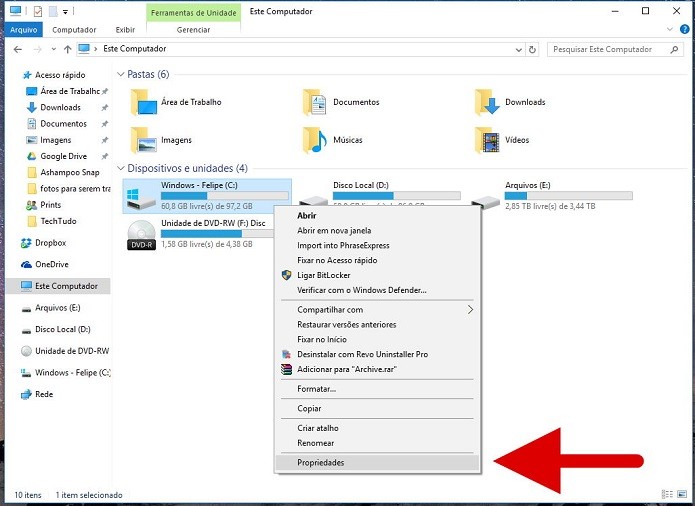Open the Exibir ribbon tab
The width and height of the screenshot is (695, 506).
125,30
